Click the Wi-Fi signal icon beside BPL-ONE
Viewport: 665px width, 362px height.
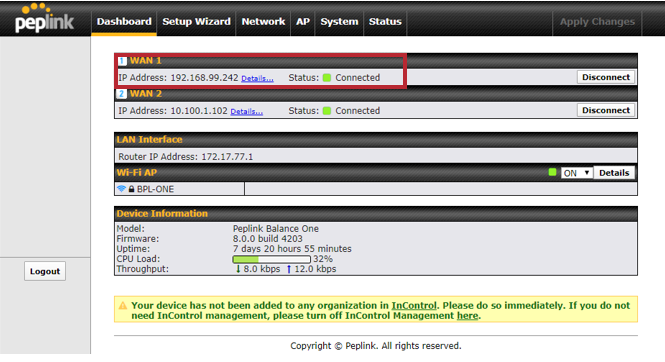121,189
